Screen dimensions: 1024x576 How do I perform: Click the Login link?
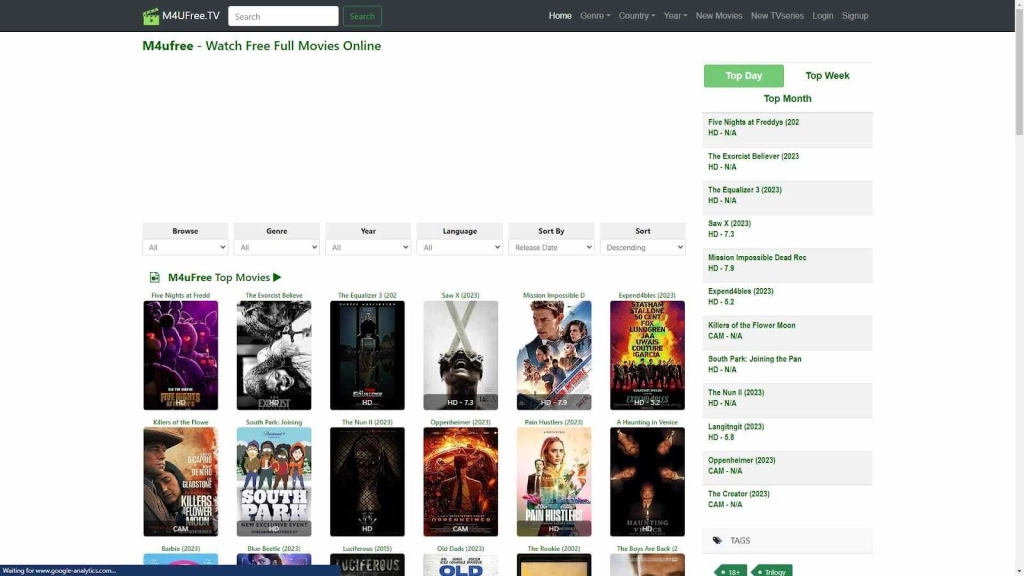822,16
